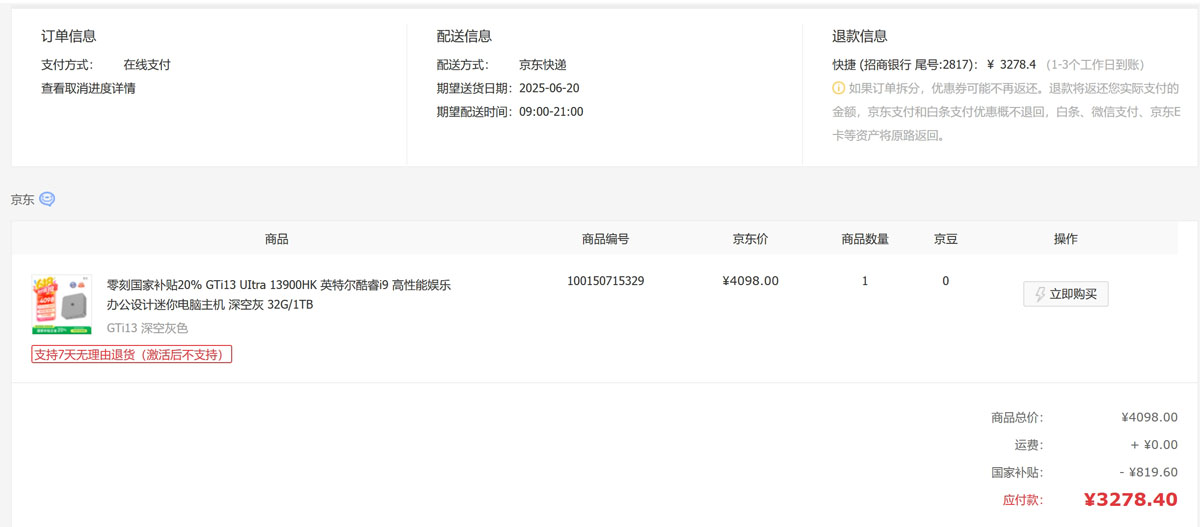Image resolution: width=1200 pixels, height=527 pixels.
Task: Click the 期望配送时间 label
Action: (x=475, y=112)
